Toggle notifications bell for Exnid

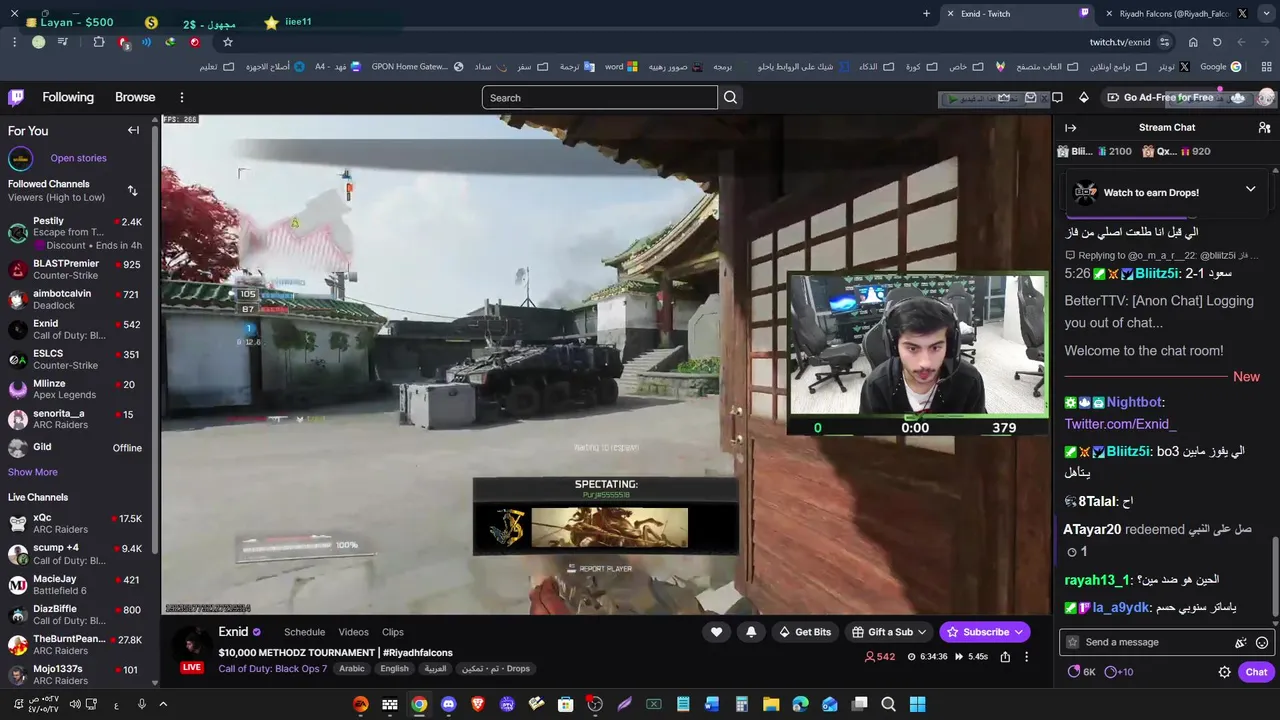pyautogui.click(x=751, y=632)
